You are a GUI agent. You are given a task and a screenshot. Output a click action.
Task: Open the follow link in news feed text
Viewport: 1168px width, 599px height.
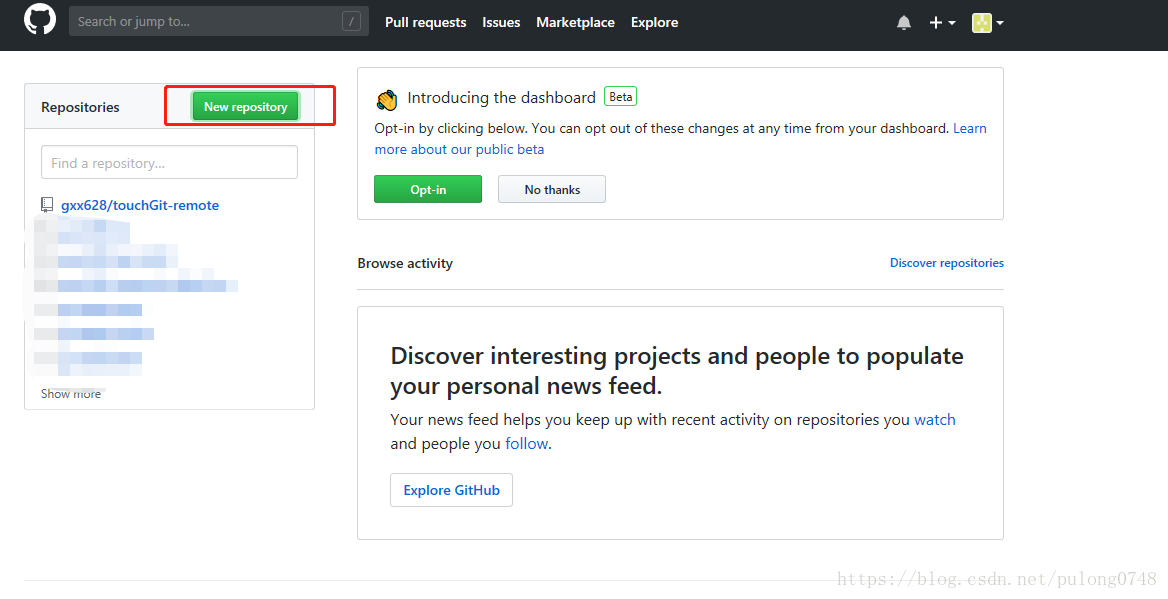point(527,443)
